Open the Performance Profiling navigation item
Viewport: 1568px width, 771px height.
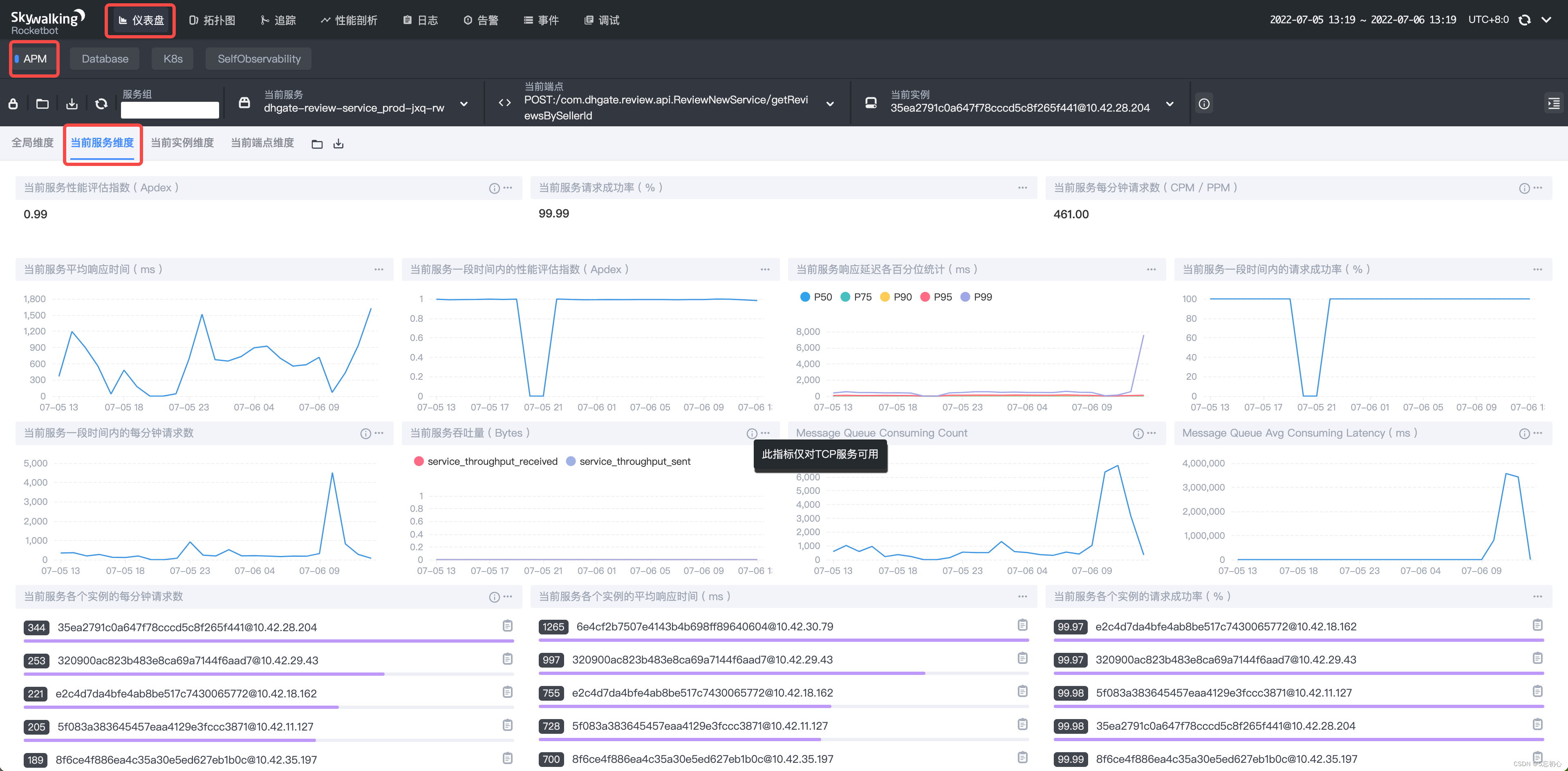349,21
